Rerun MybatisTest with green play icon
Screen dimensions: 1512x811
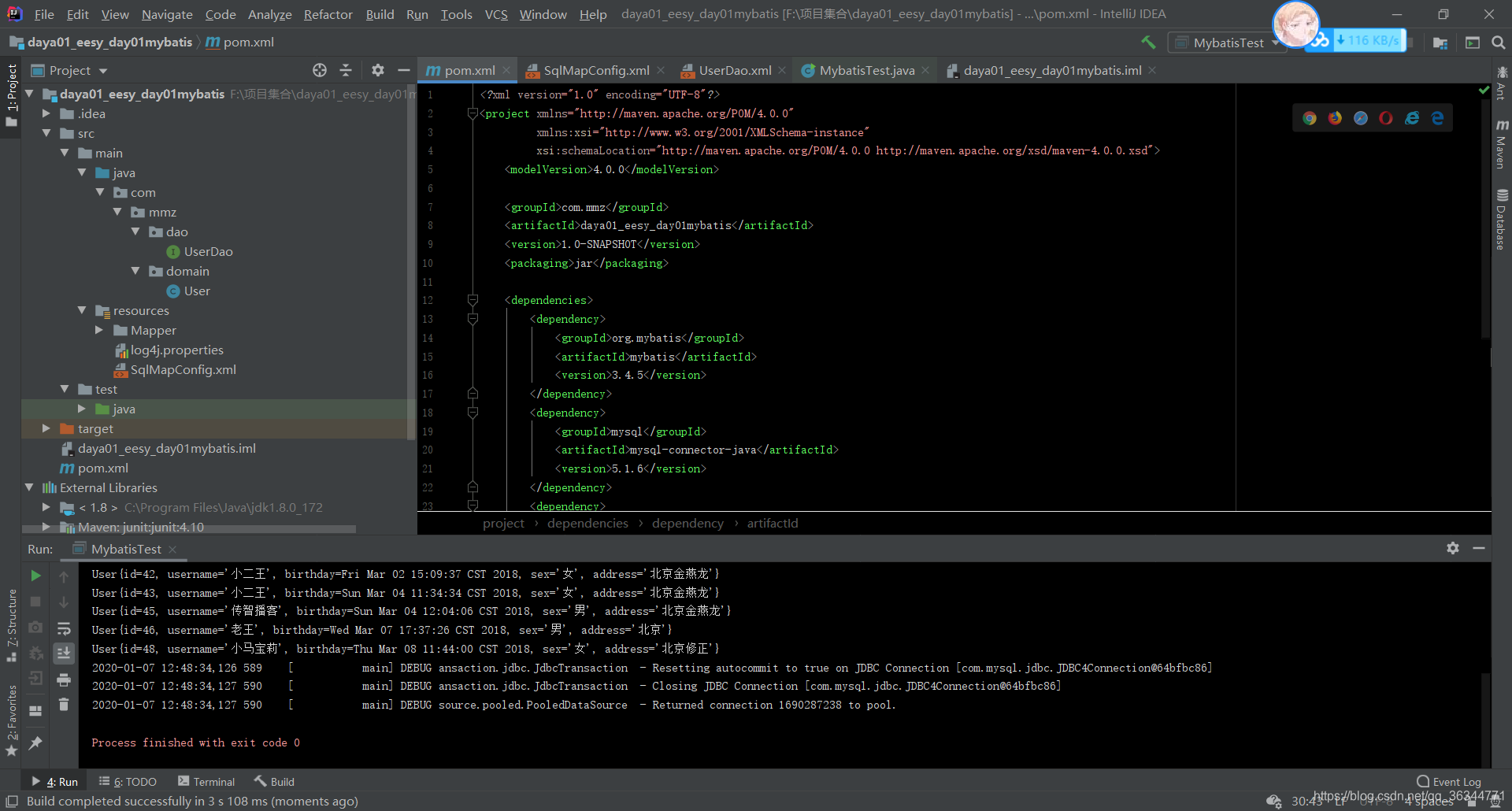point(35,576)
